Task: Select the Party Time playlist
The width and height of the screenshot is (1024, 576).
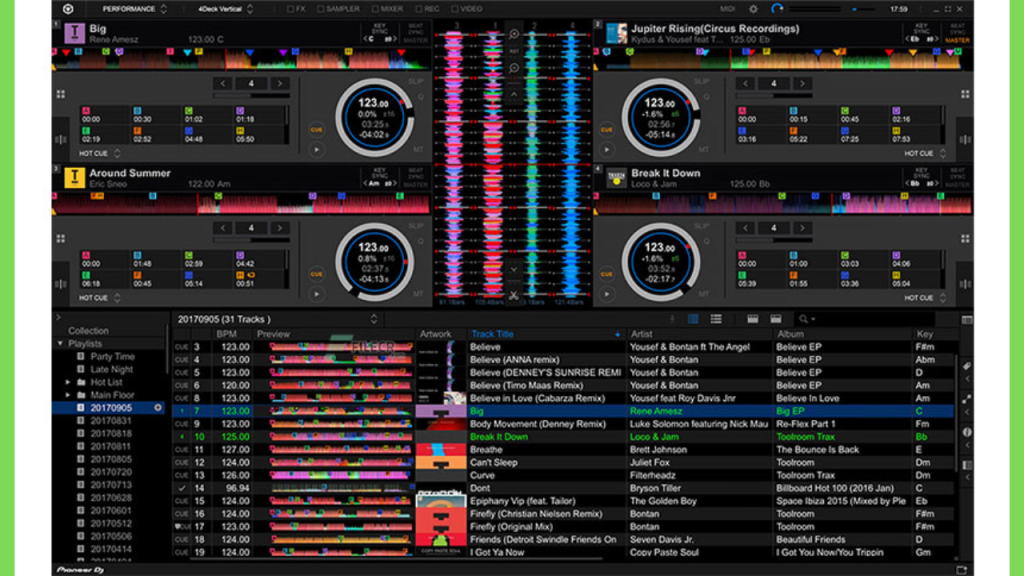Action: coord(112,357)
